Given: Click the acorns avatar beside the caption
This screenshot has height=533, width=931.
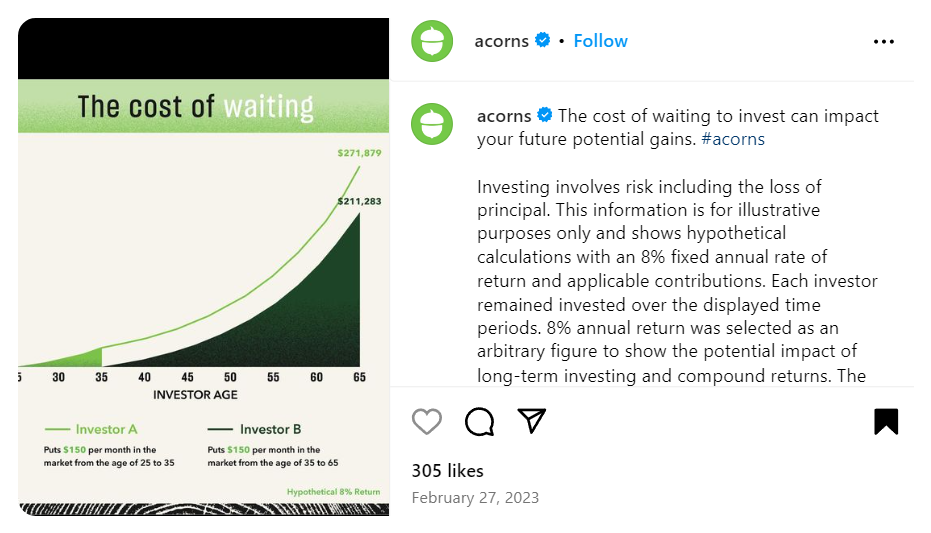Looking at the screenshot, I should coord(432,124).
